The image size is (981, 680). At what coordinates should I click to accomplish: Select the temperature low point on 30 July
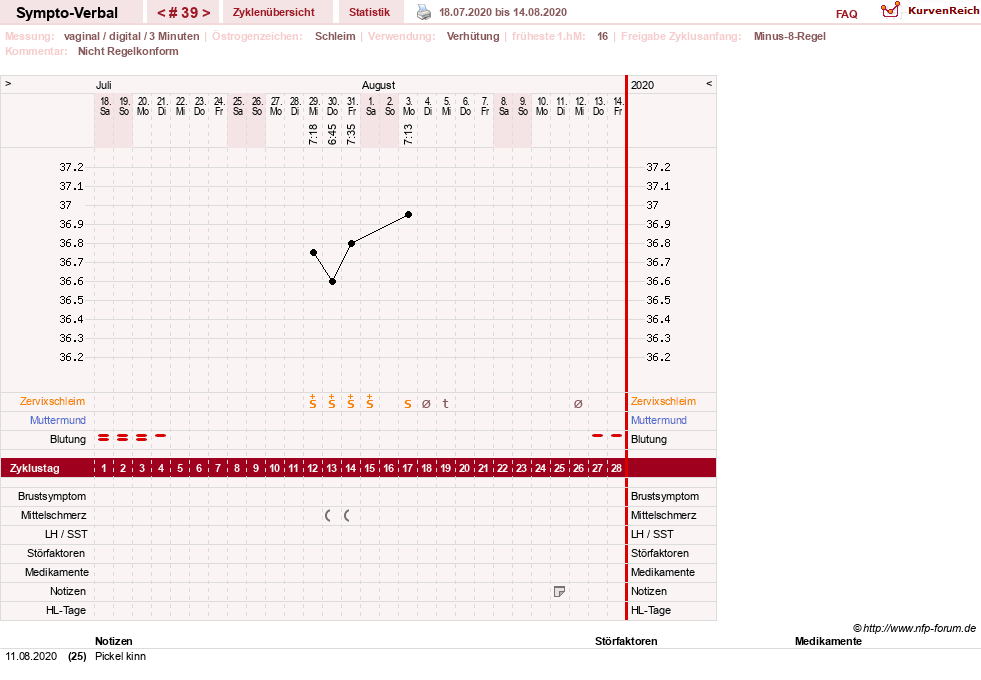tap(332, 282)
